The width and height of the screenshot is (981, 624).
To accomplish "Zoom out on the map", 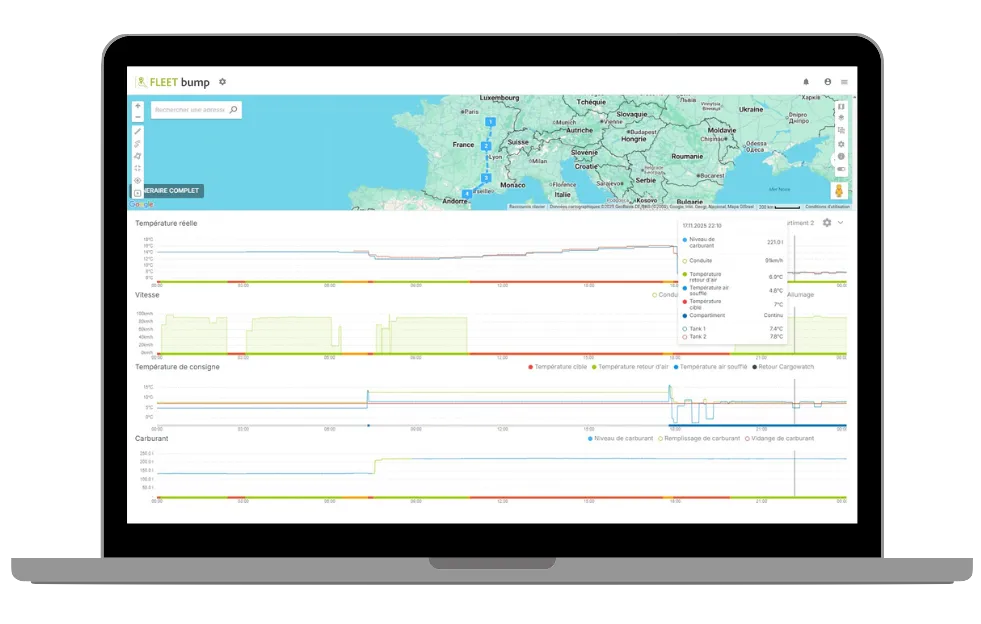I will tap(138, 116).
